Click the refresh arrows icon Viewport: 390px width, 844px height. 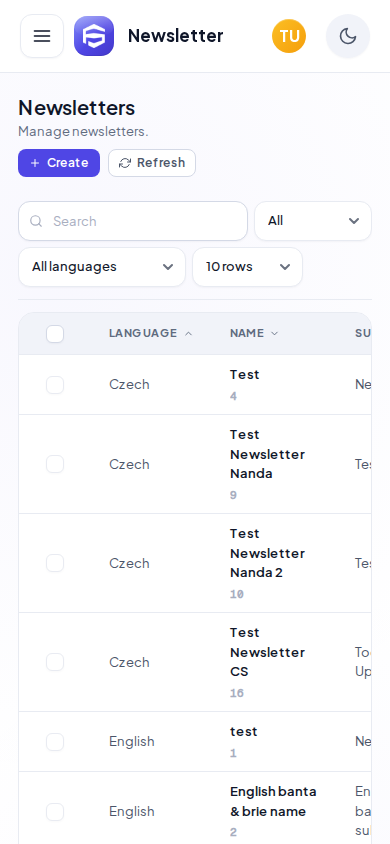125,163
